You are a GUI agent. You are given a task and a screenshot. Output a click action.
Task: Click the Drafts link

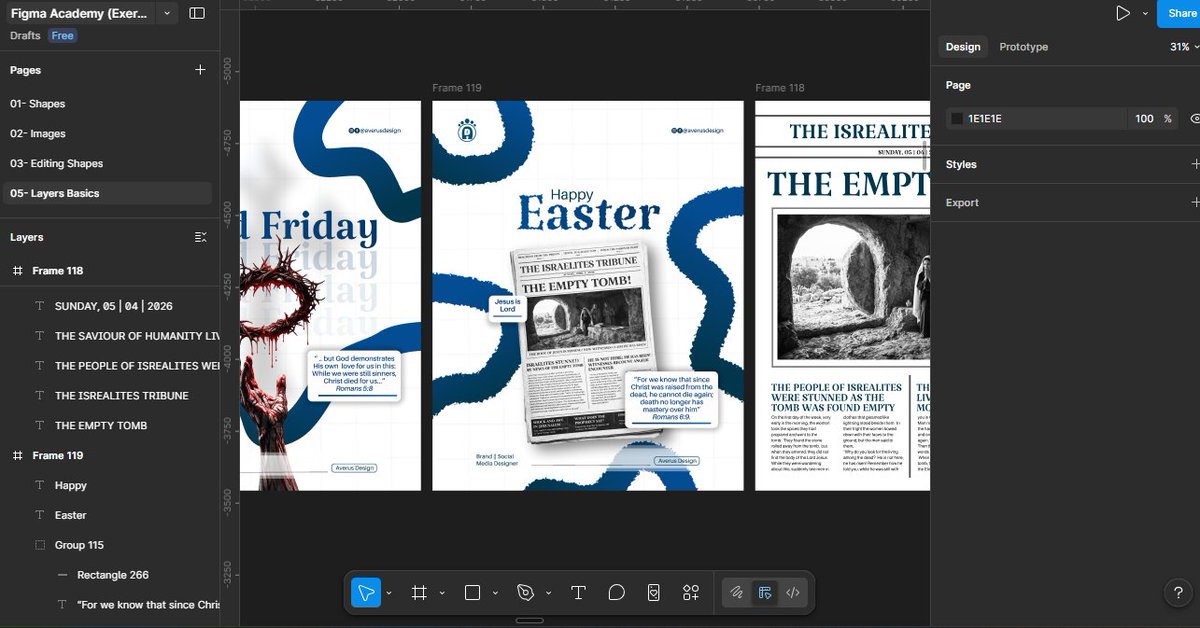click(x=25, y=36)
